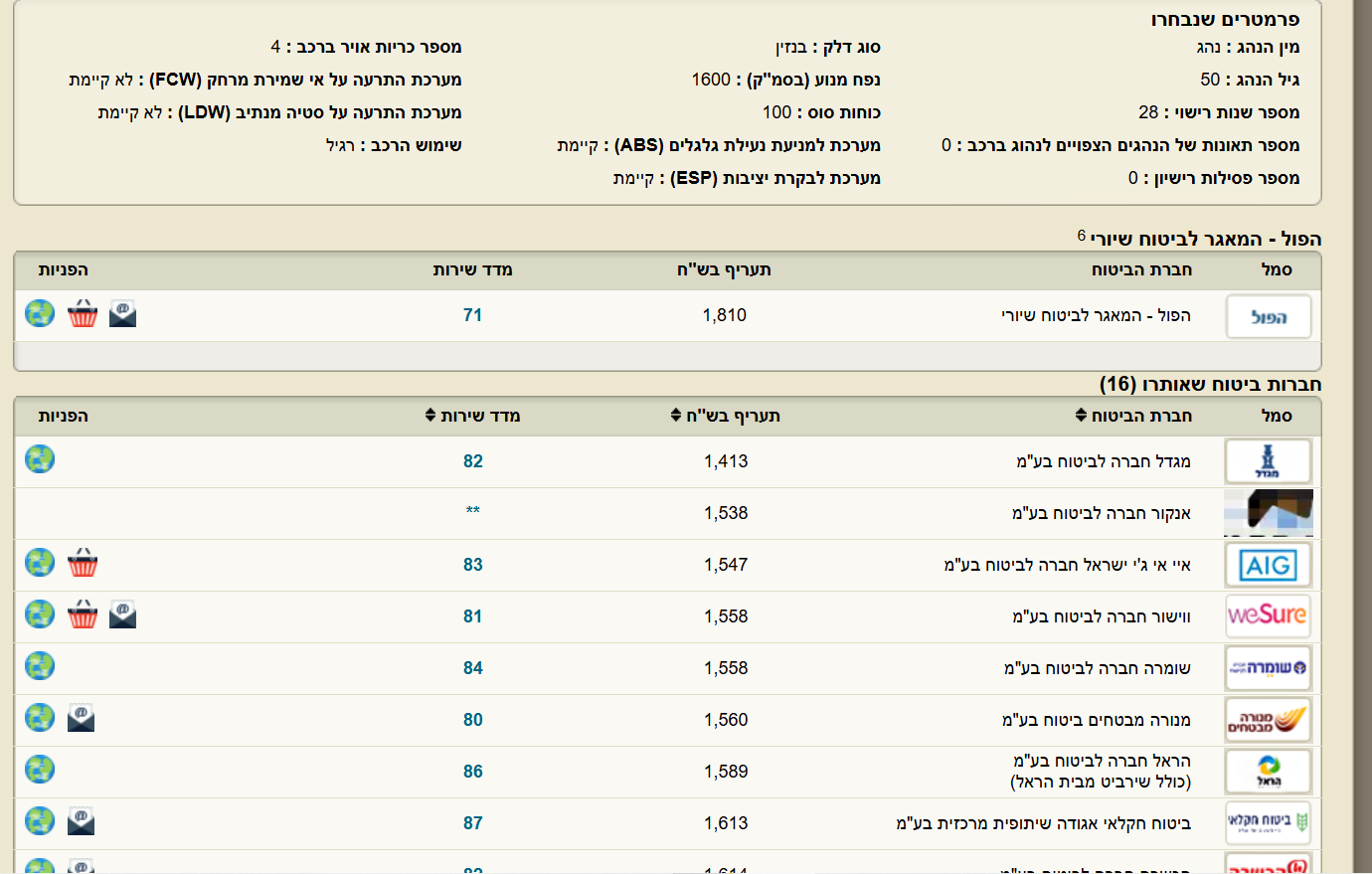Click the purchase basket icon for הפול
The width and height of the screenshot is (1372, 874).
click(83, 314)
